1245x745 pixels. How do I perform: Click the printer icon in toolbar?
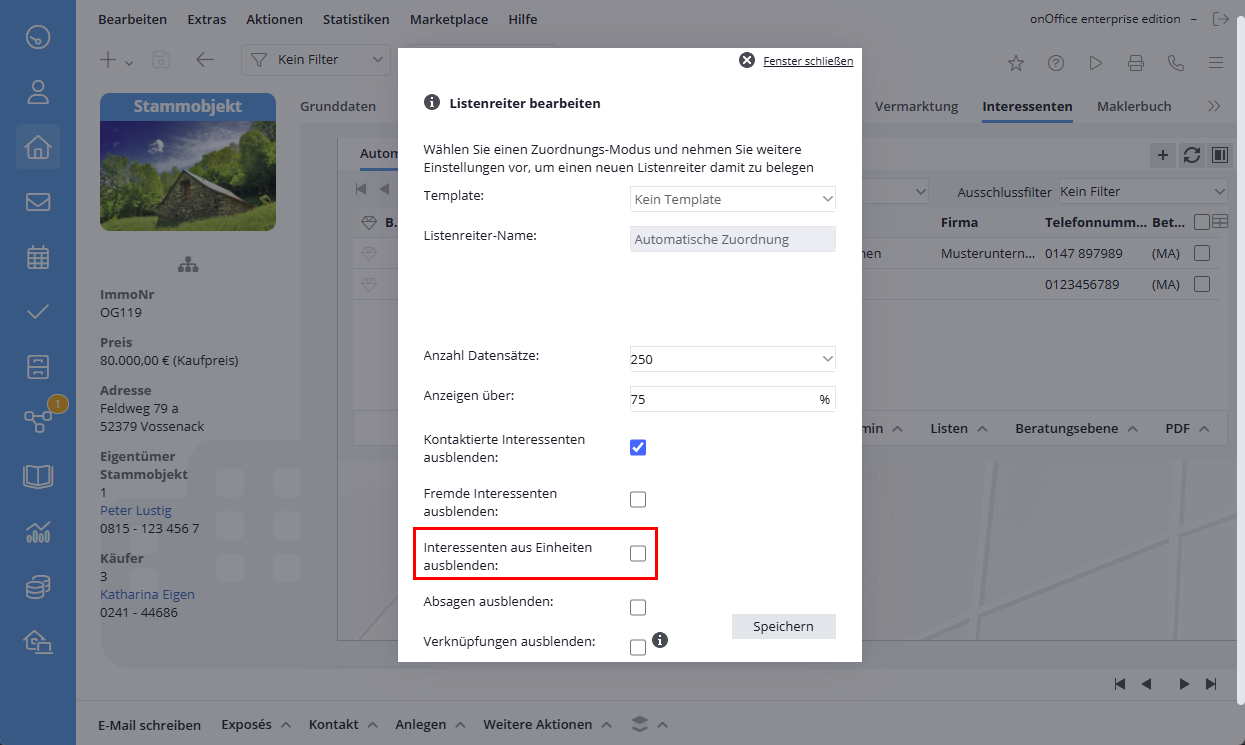(1136, 62)
